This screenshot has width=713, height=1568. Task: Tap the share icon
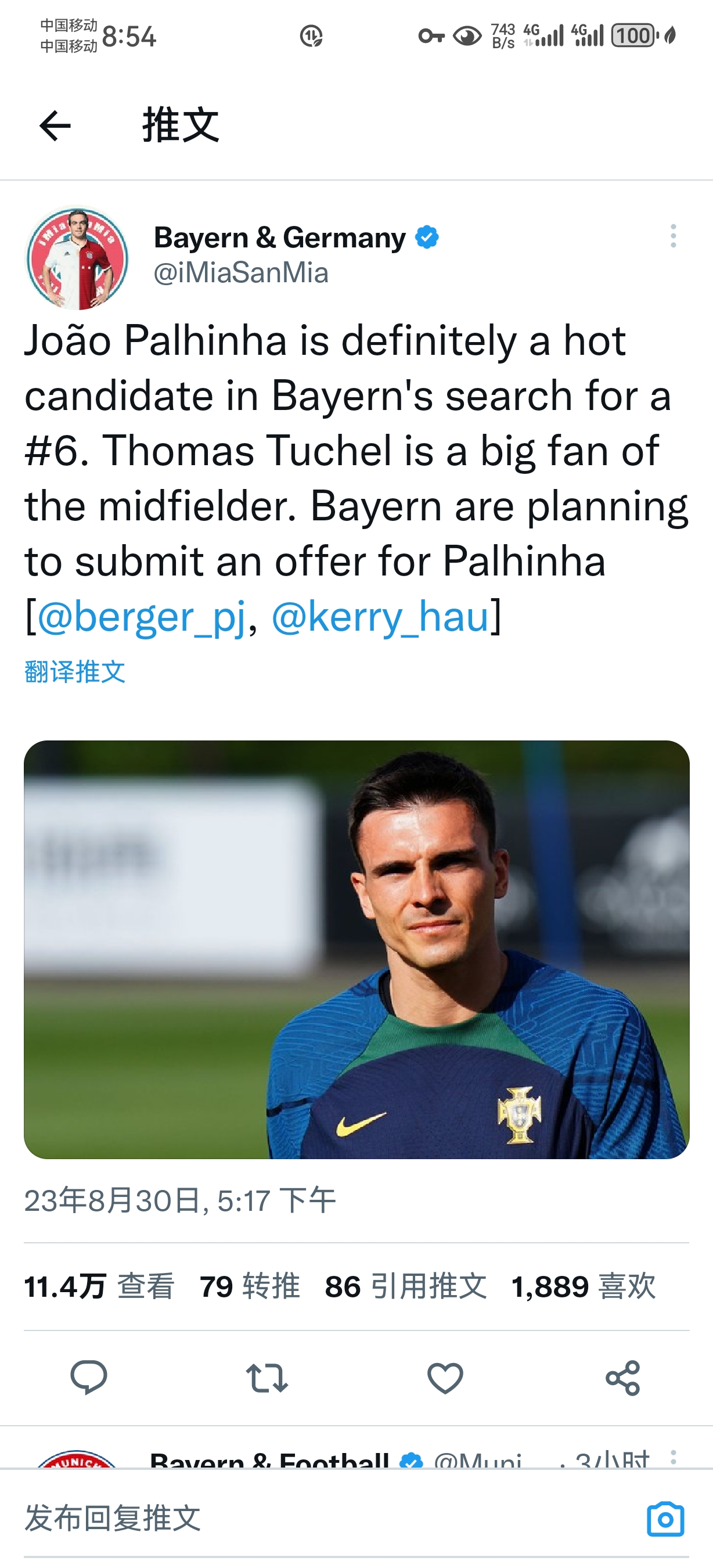pos(623,1378)
